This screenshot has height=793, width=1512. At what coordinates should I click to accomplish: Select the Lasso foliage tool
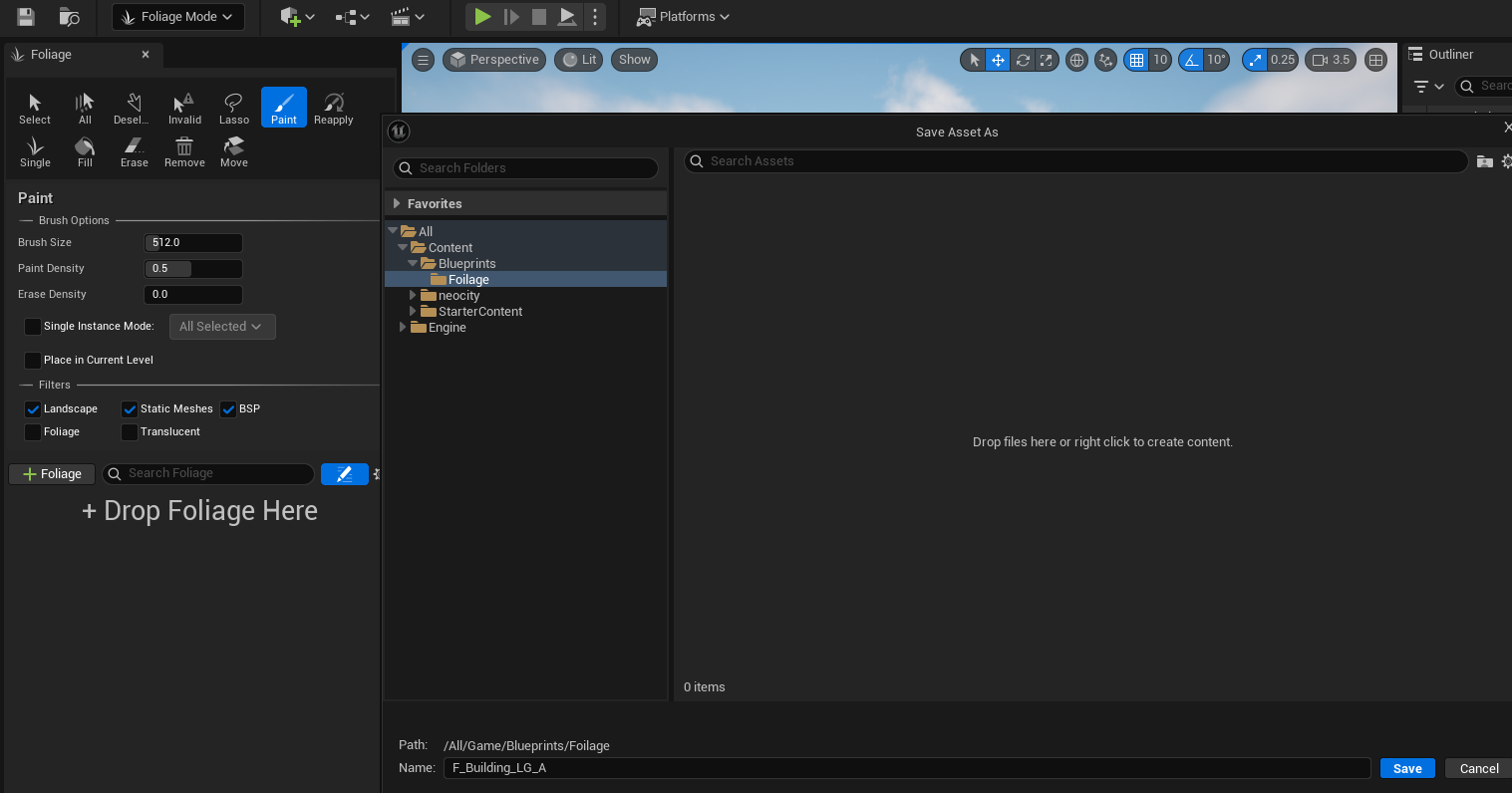pos(234,108)
